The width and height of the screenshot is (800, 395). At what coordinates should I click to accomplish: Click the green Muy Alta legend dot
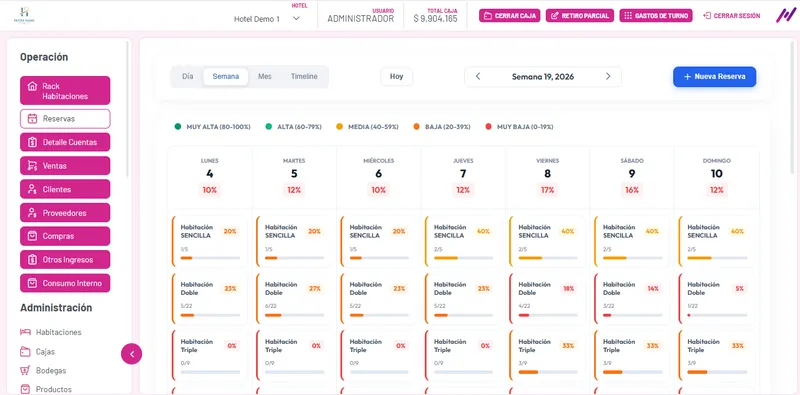click(x=178, y=127)
